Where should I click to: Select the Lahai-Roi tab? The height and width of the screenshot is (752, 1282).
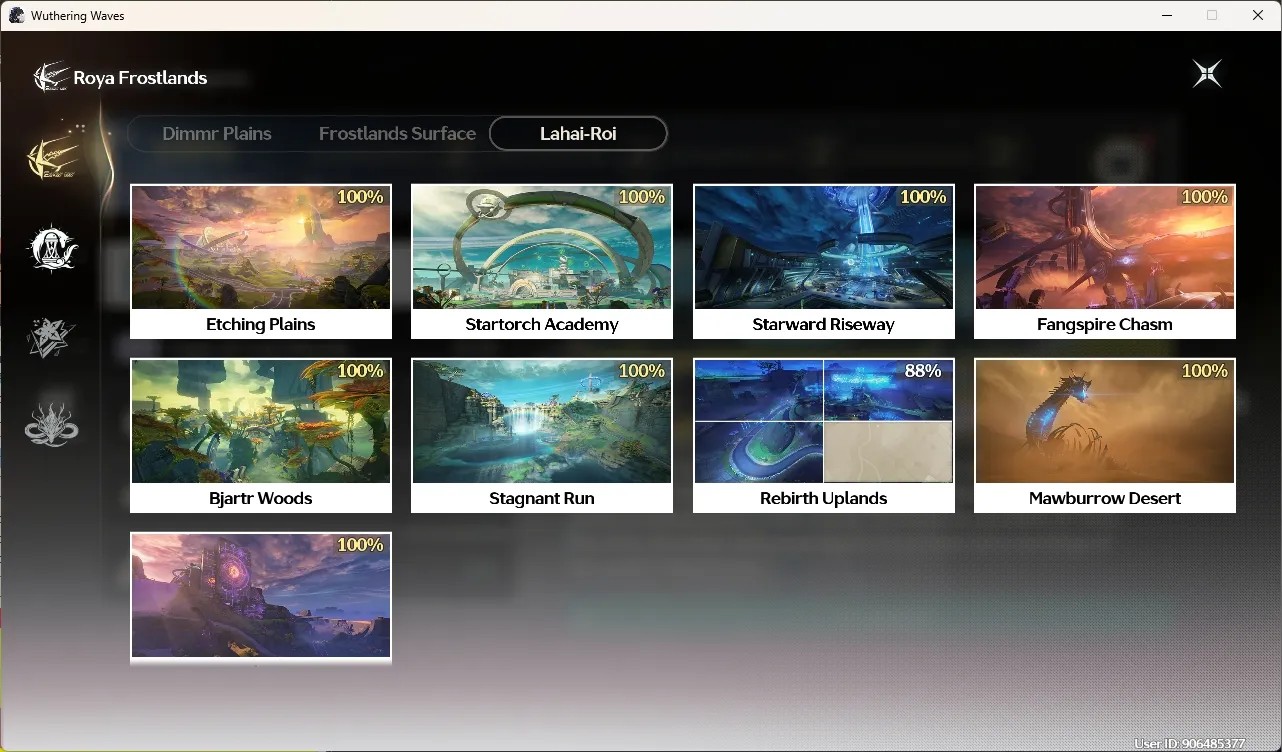click(x=578, y=133)
